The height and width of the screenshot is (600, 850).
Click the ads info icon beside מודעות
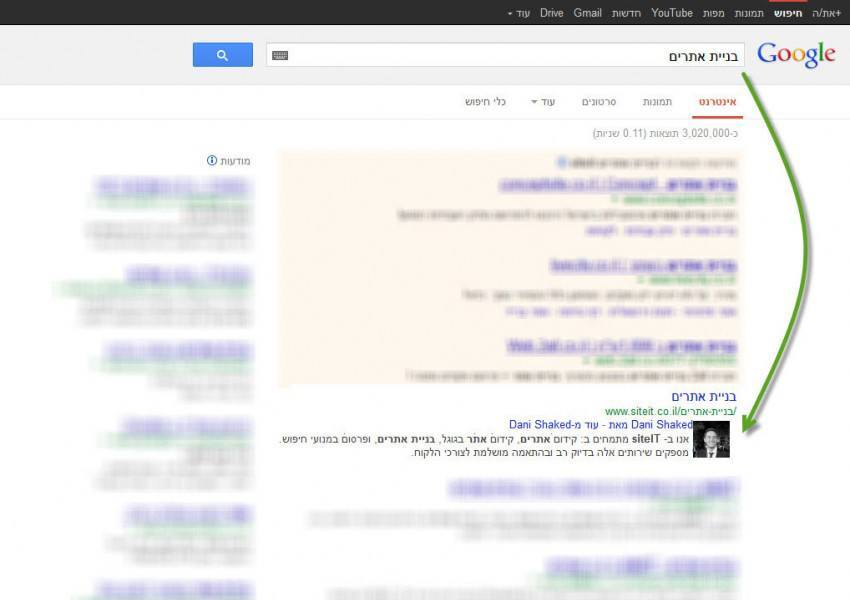coord(212,160)
